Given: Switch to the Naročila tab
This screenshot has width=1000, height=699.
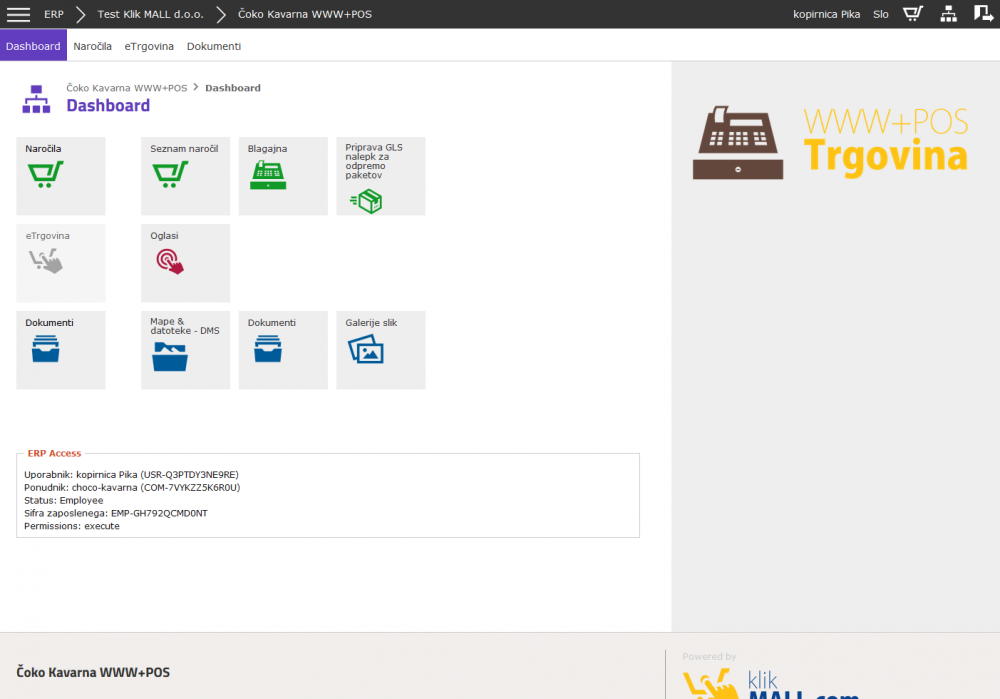Looking at the screenshot, I should coord(92,46).
